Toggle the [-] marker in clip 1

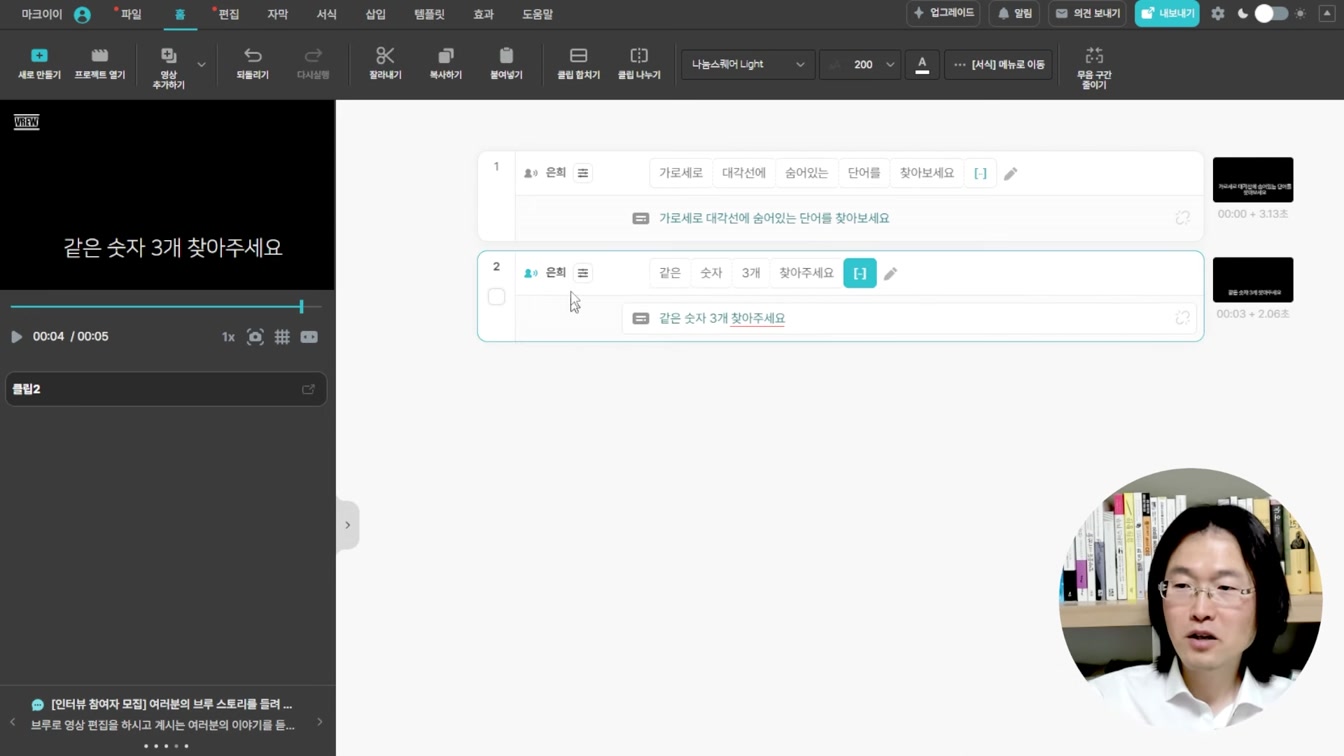(980, 173)
